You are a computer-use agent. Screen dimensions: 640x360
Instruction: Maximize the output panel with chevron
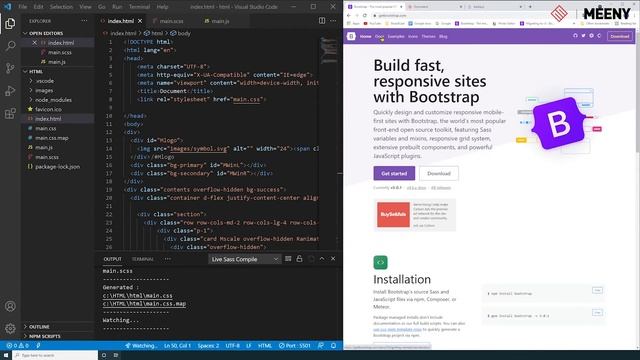coord(322,259)
